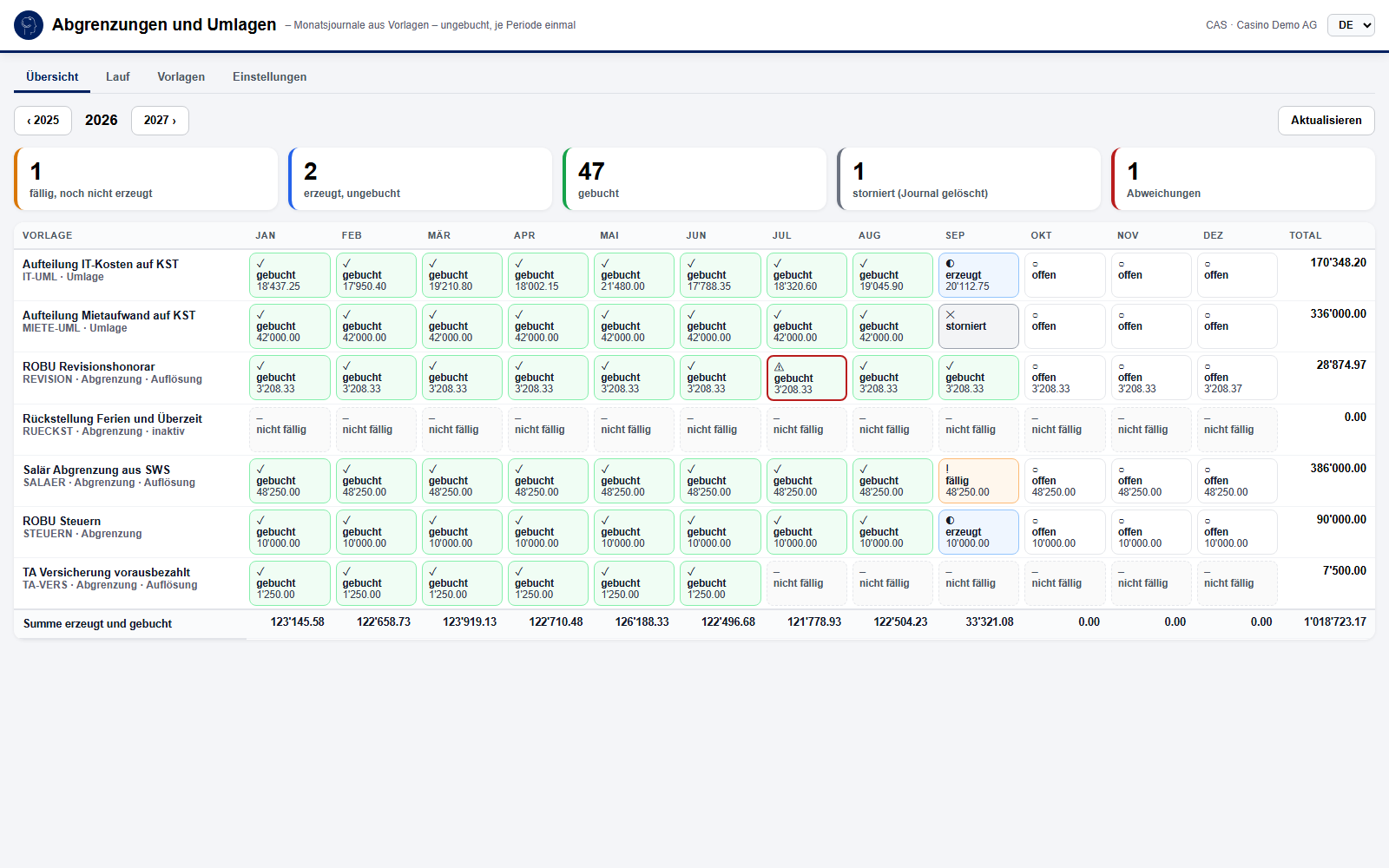Click the erzeugt 10'000.00 ROBU Steuern cell
Screen dimensions: 1389x868
[x=978, y=532]
